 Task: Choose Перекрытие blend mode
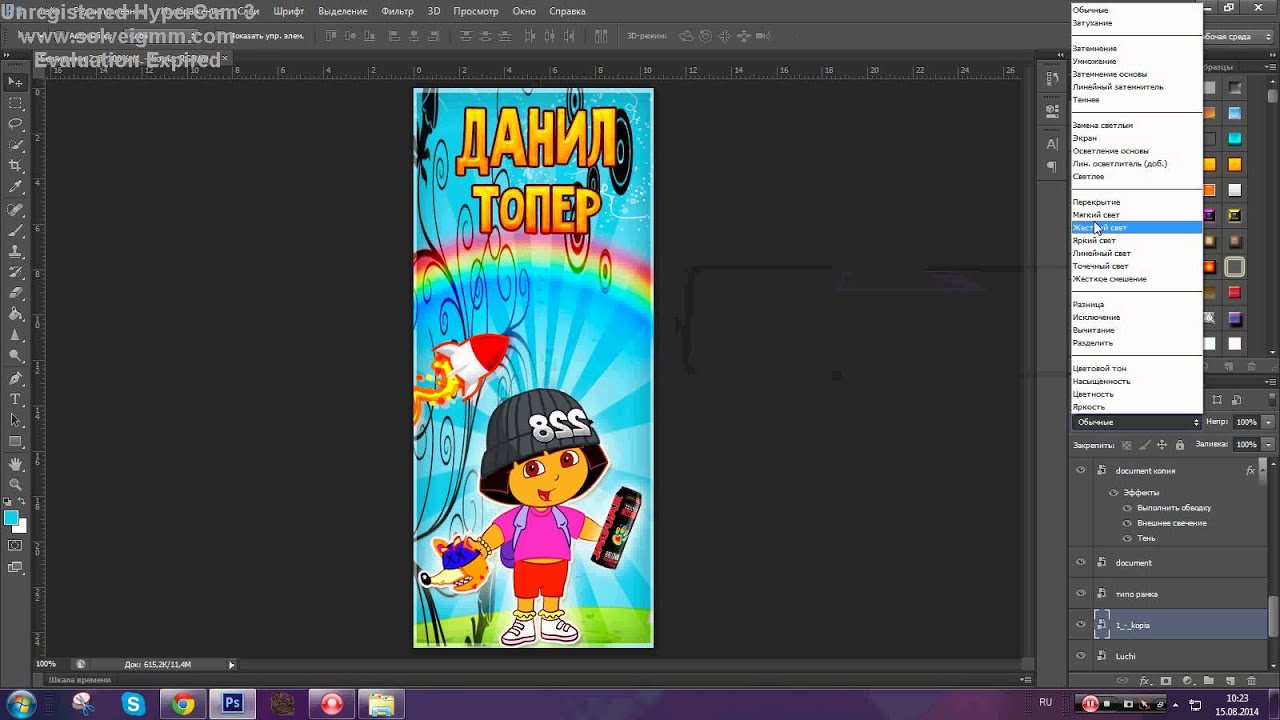click(x=1136, y=202)
